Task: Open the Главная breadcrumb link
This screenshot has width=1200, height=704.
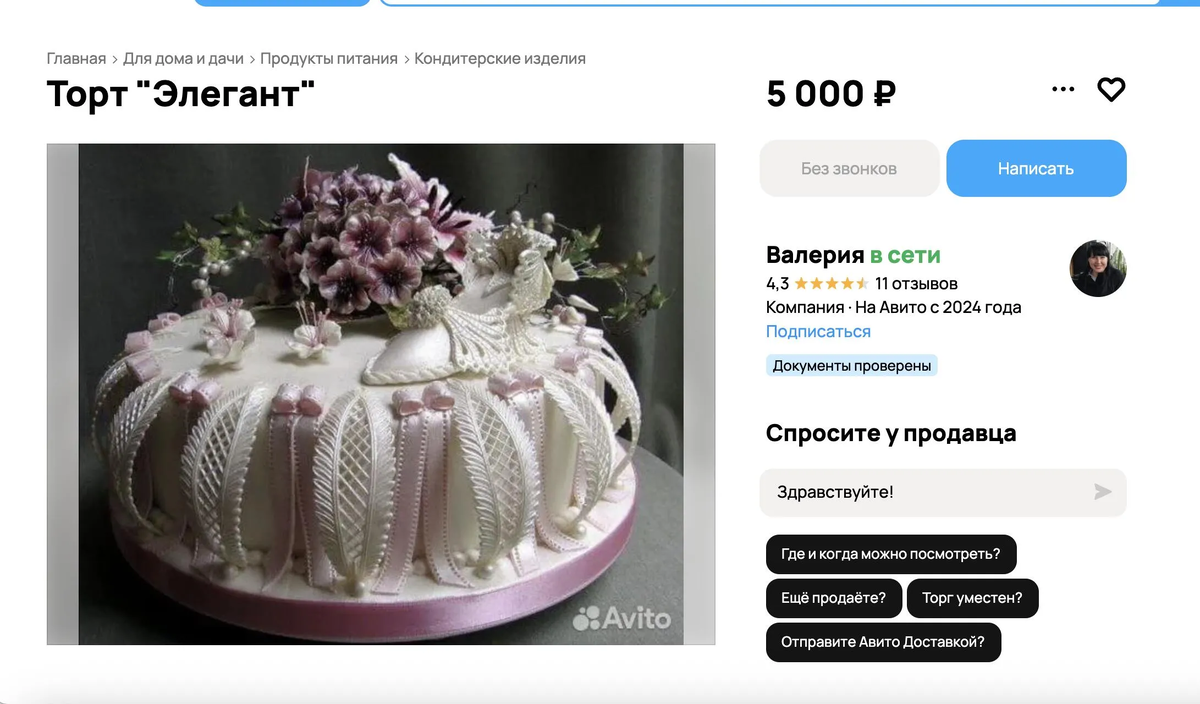Action: [x=76, y=59]
